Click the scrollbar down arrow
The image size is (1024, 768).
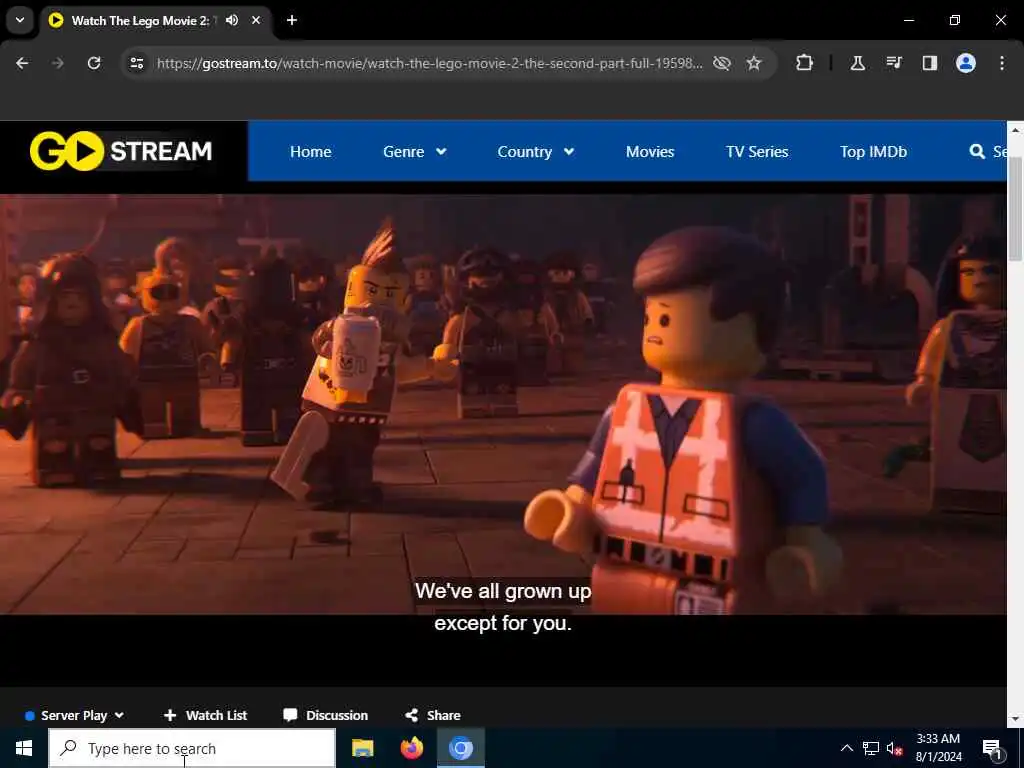point(1015,719)
